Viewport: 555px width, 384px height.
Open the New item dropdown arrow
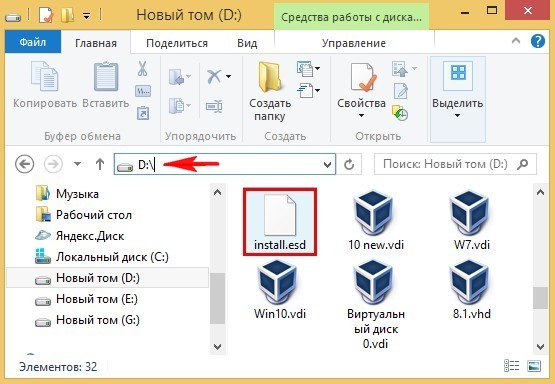(x=317, y=68)
